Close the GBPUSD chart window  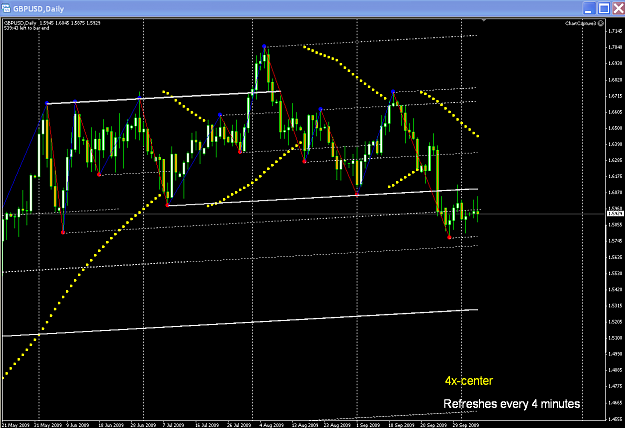pos(619,8)
